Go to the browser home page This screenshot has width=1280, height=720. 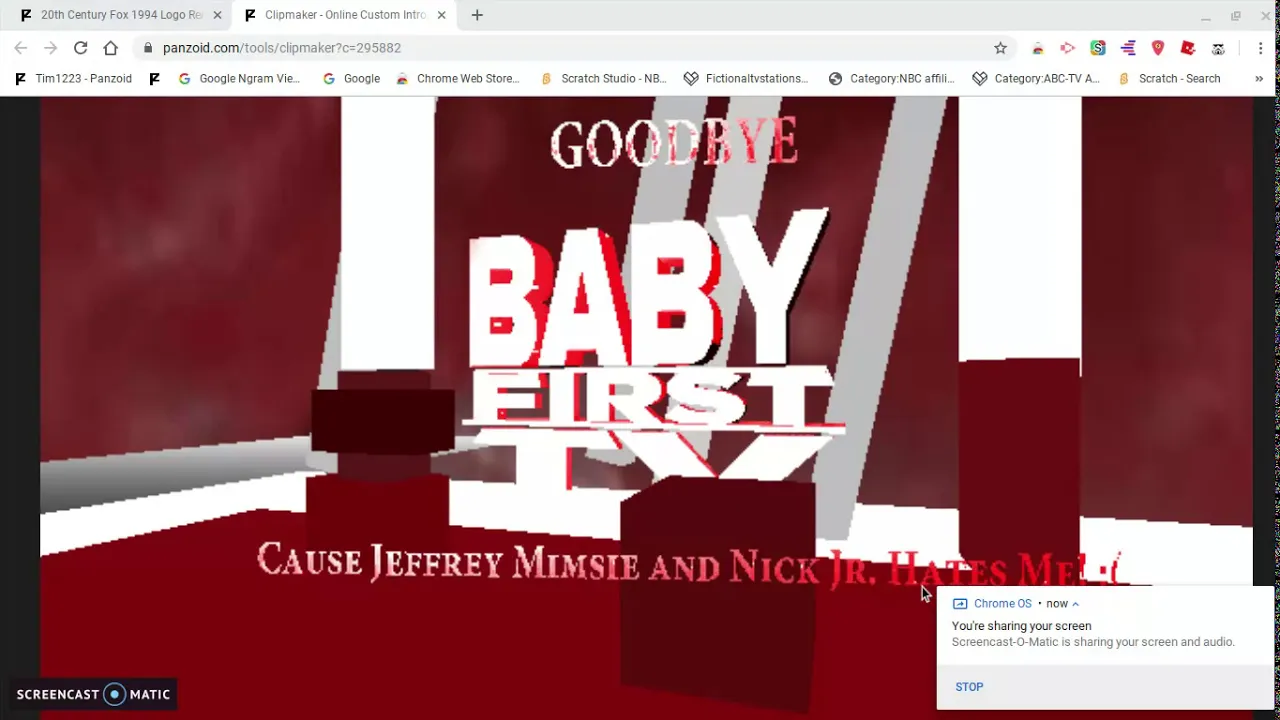tap(110, 48)
